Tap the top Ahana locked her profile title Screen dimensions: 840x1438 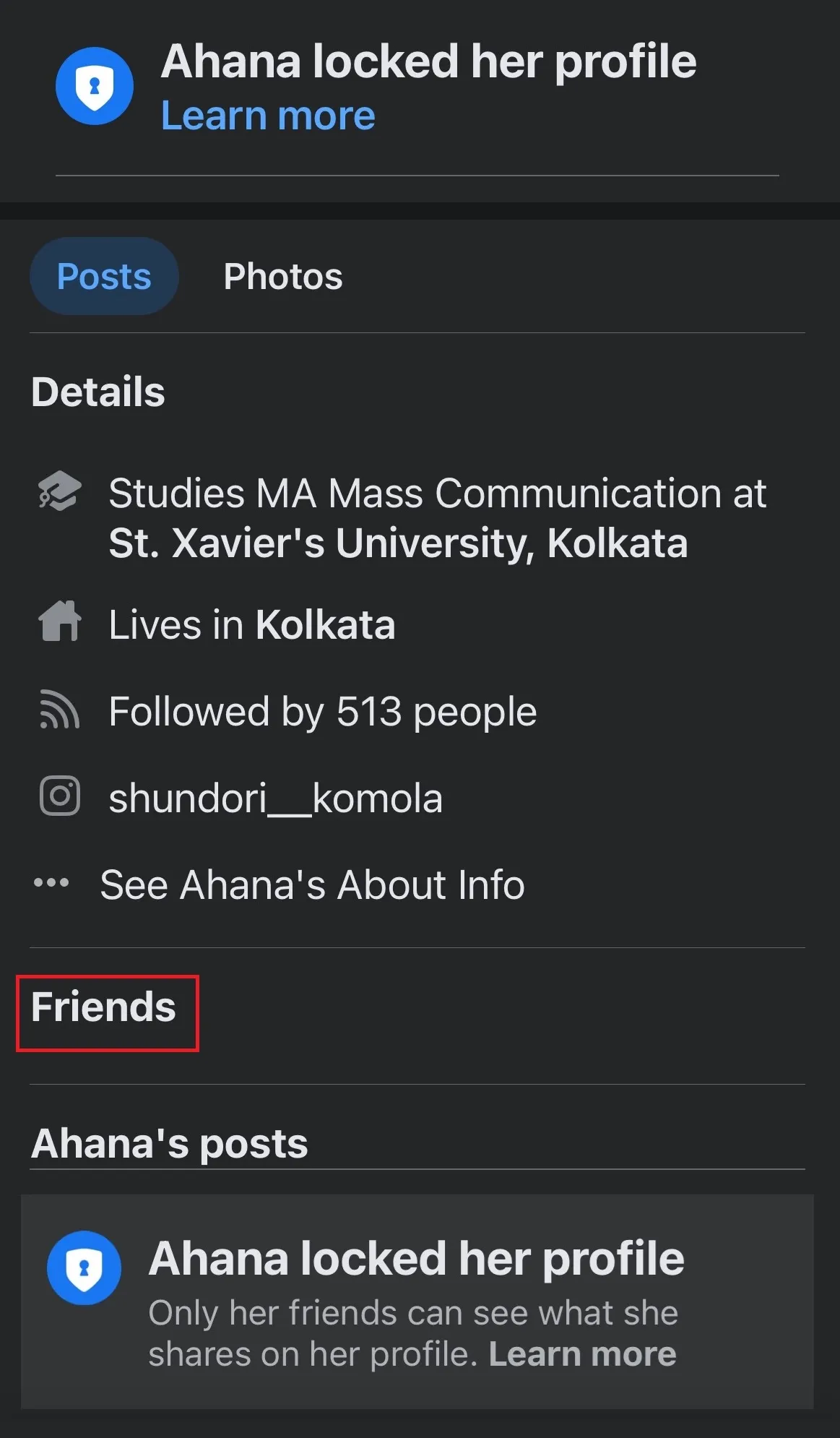[428, 61]
